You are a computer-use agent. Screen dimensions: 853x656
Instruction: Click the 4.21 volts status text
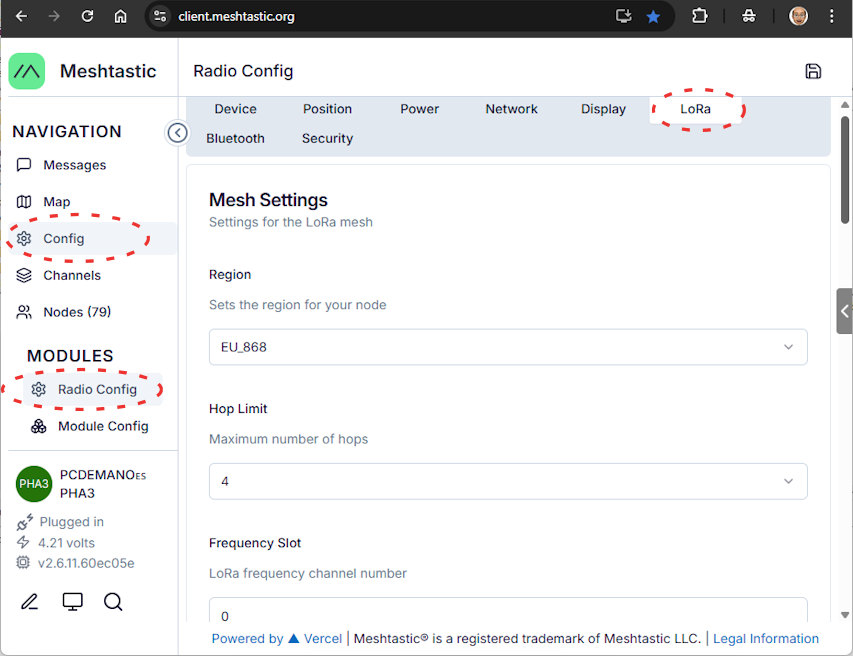coord(66,543)
